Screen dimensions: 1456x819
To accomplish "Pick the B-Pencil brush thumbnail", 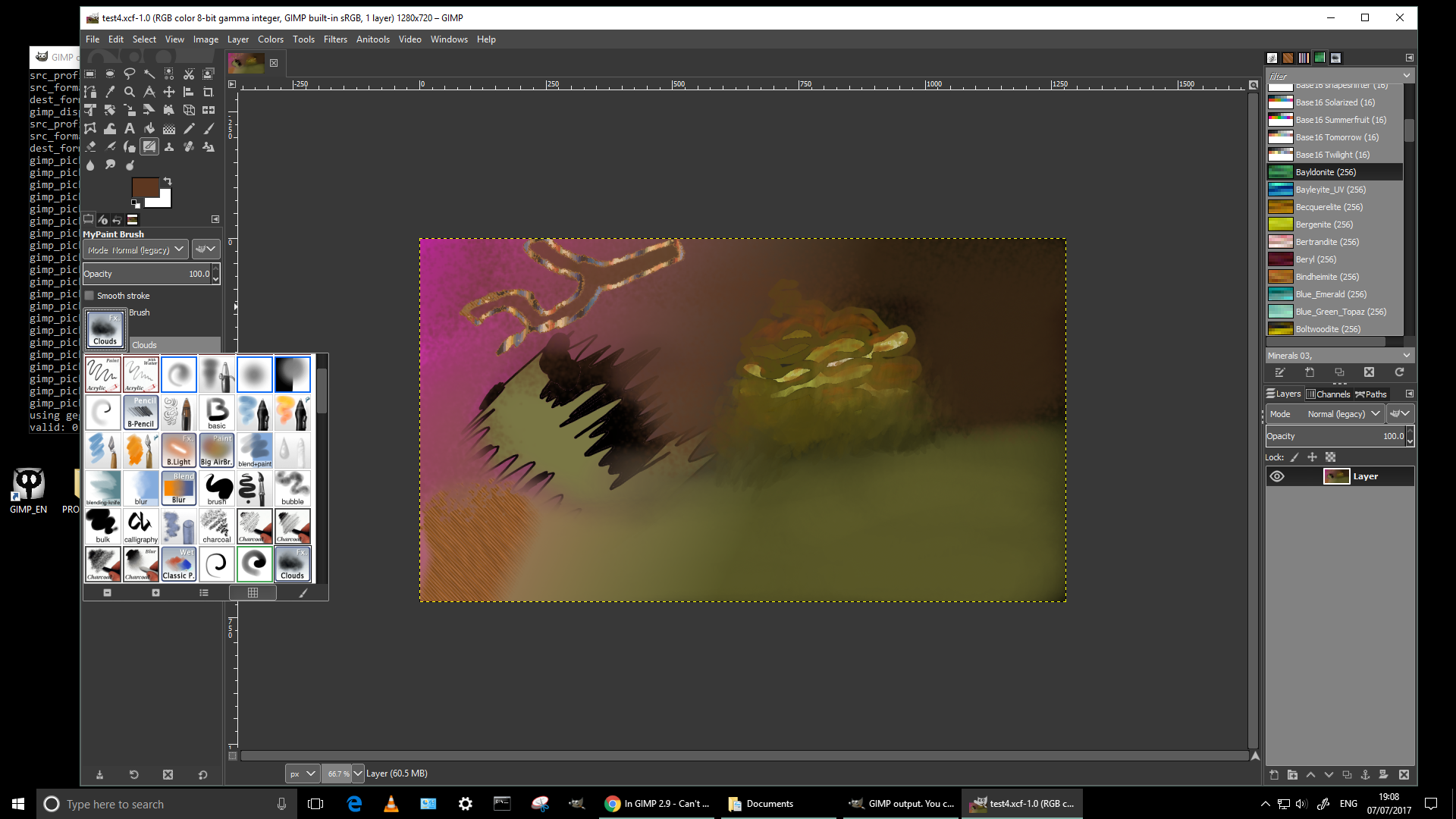I will (x=141, y=413).
